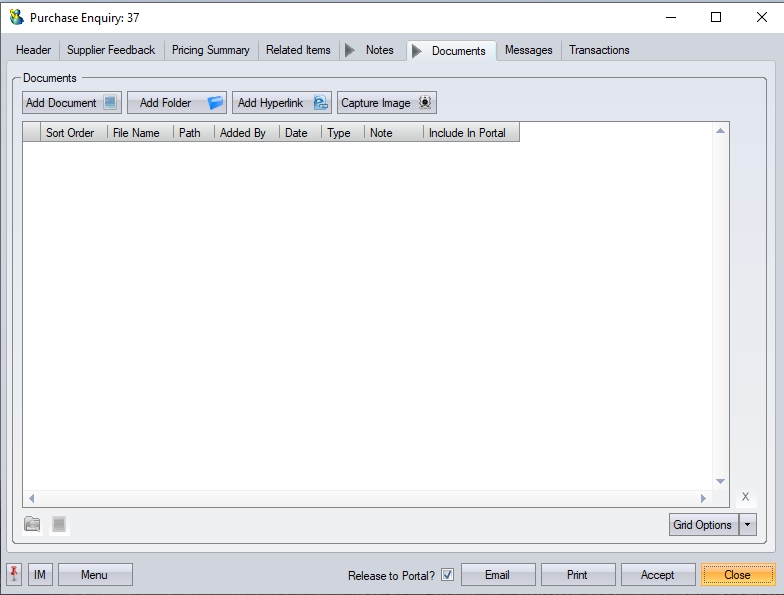Click the Add Folder button
Viewport: 784px width, 595px height.
[x=176, y=103]
